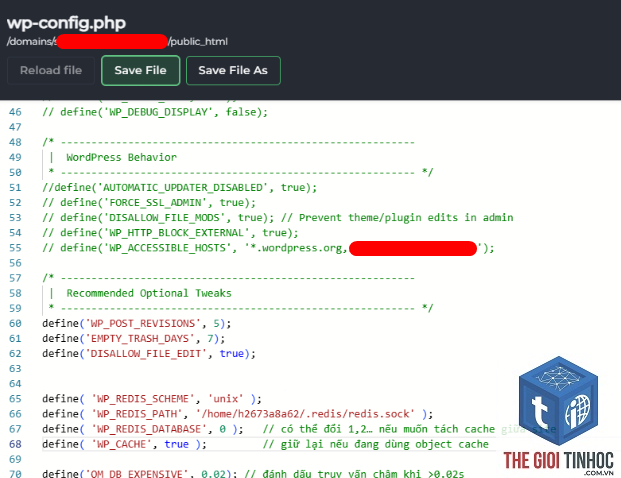The height and width of the screenshot is (478, 621).
Task: Click the value 7 on line 61
Action: tap(210, 339)
